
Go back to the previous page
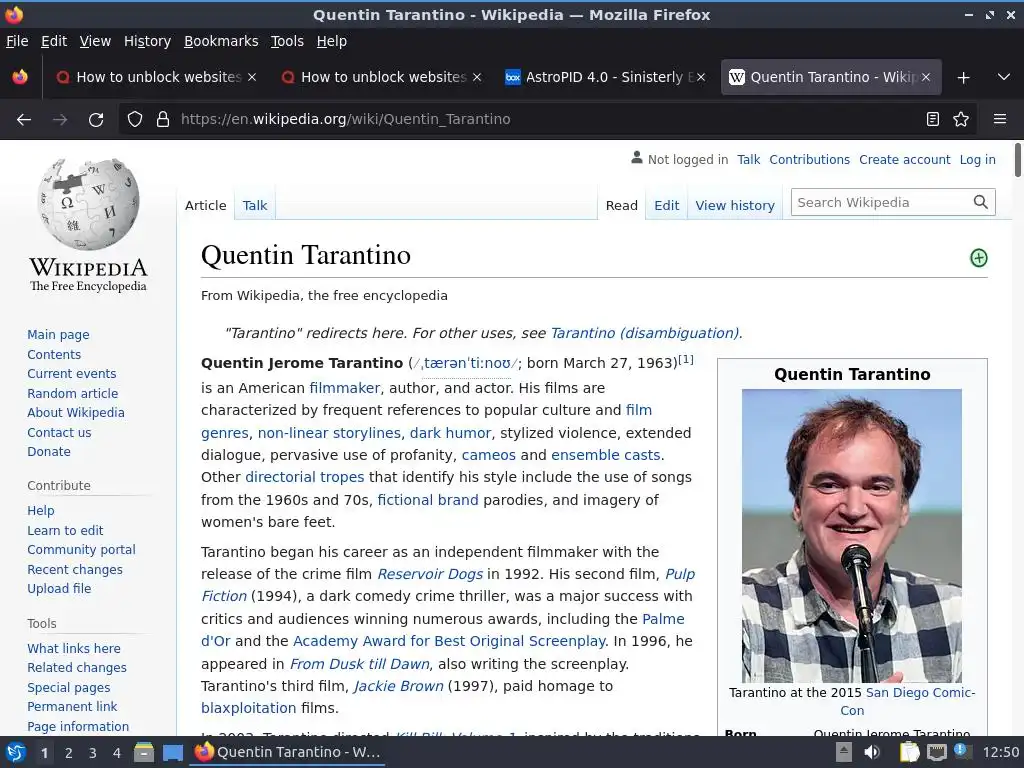click(x=24, y=120)
